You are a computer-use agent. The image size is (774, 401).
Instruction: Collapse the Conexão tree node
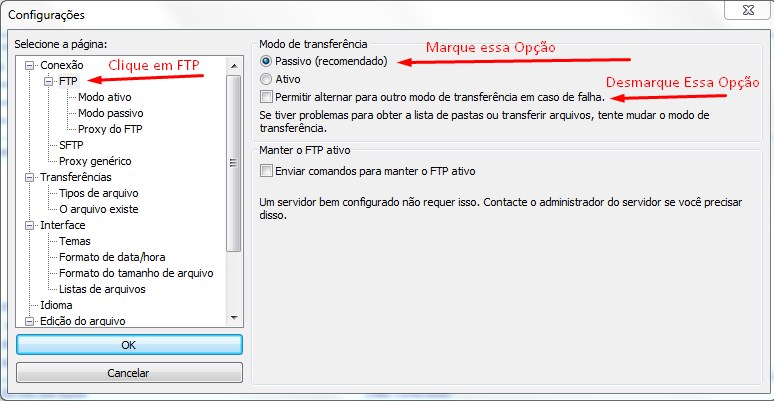(x=30, y=65)
